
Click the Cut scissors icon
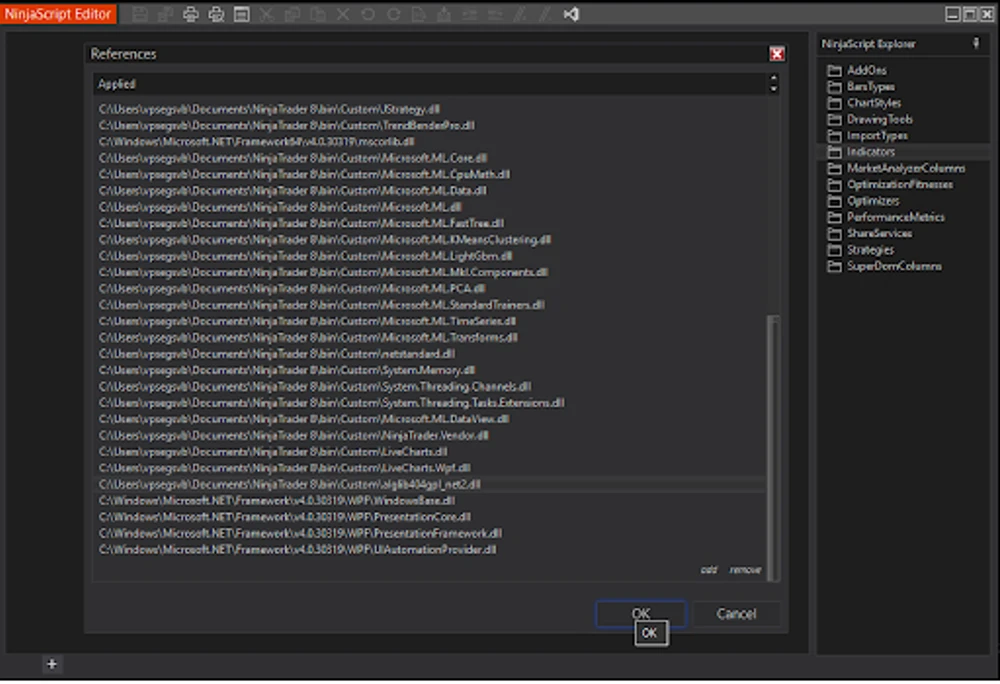267,14
